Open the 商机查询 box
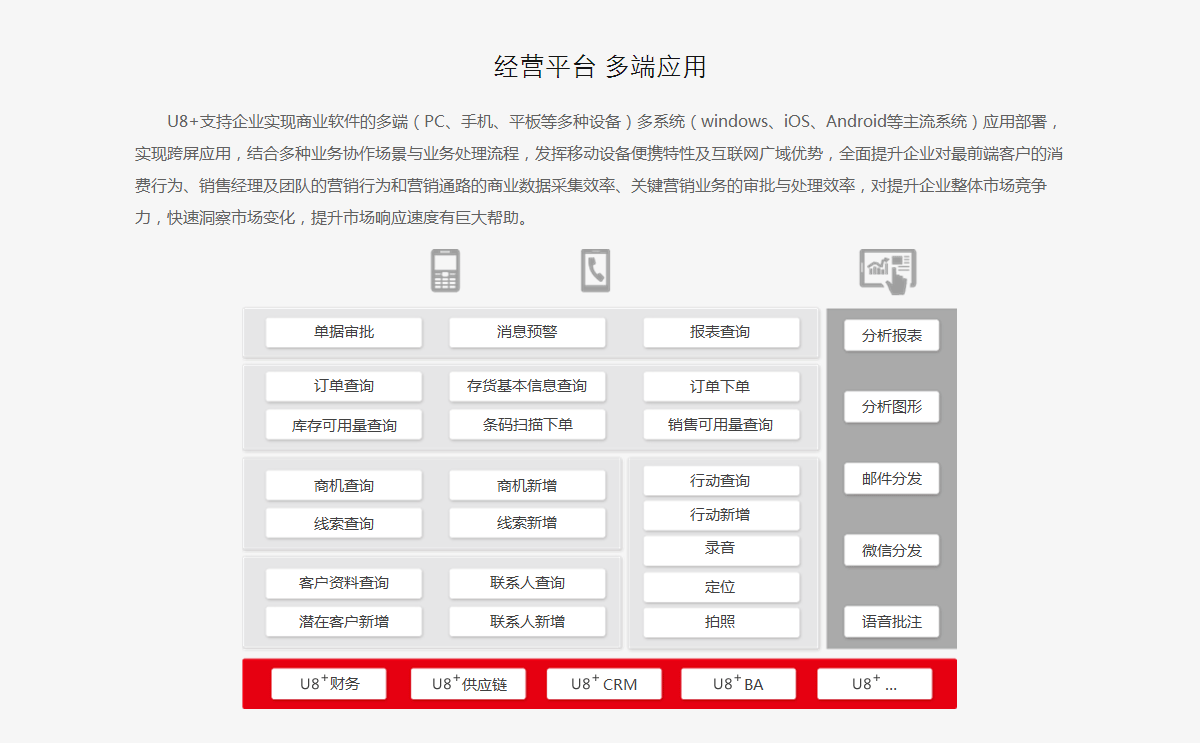Viewport: 1200px width, 743px height. pos(344,485)
